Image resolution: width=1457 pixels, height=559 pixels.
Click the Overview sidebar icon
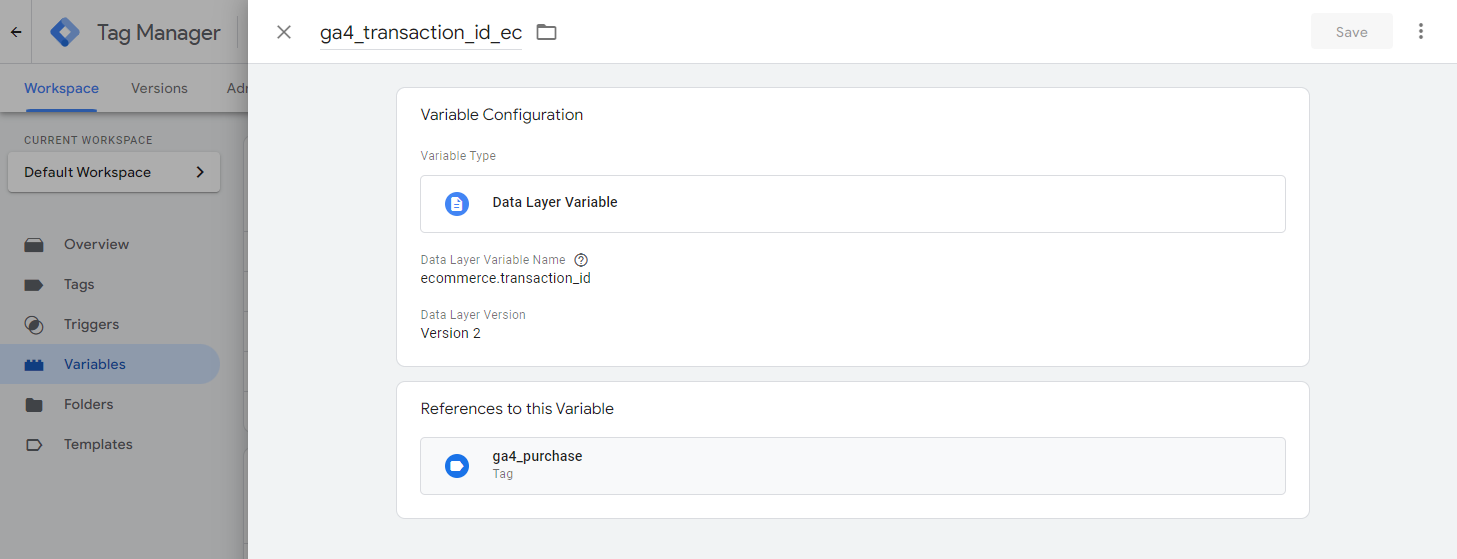coord(34,244)
